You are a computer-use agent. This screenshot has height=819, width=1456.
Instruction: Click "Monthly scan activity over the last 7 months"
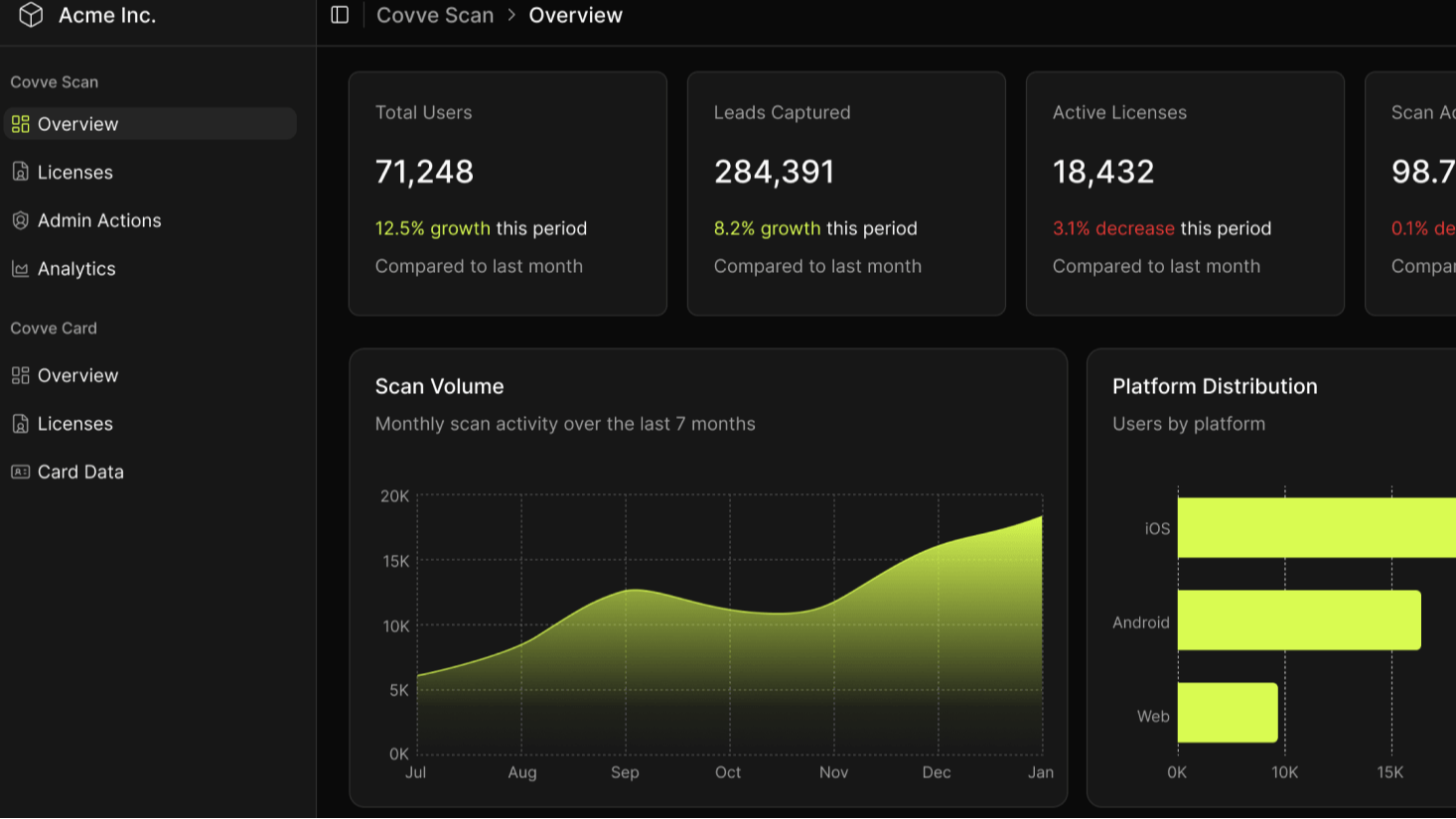point(566,424)
